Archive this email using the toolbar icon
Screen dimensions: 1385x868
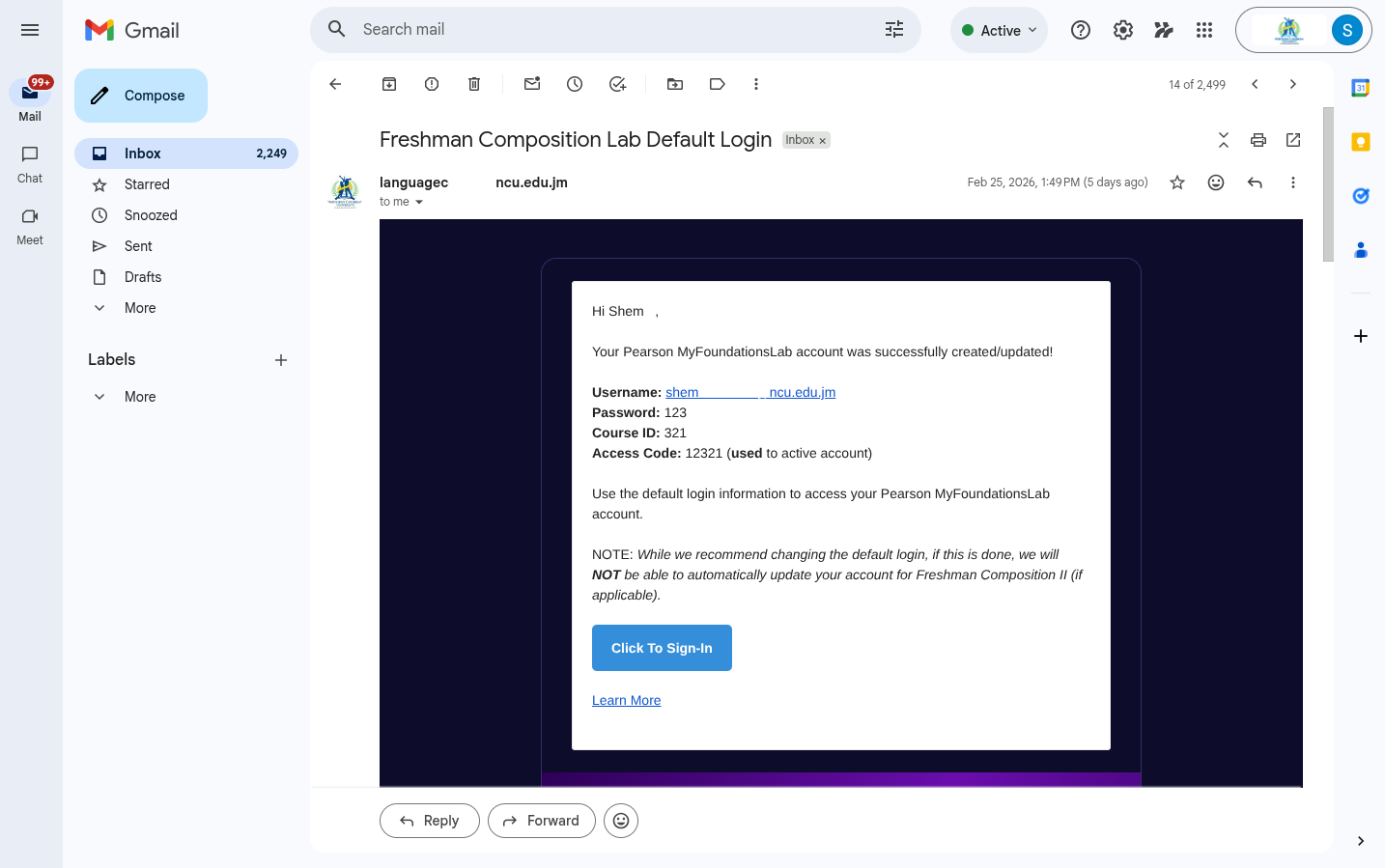[388, 84]
